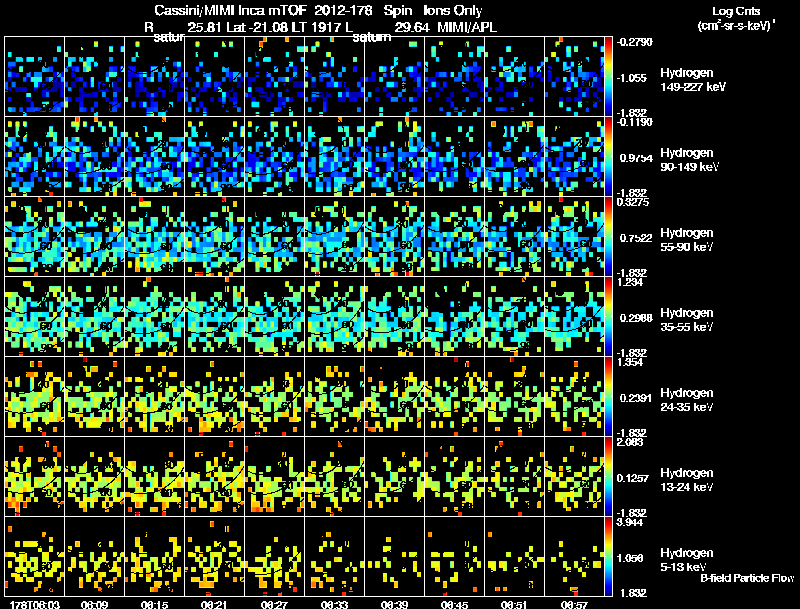Click the 'Spin Ions Only' title text
Viewport: 800px width, 609px height.
(x=433, y=11)
